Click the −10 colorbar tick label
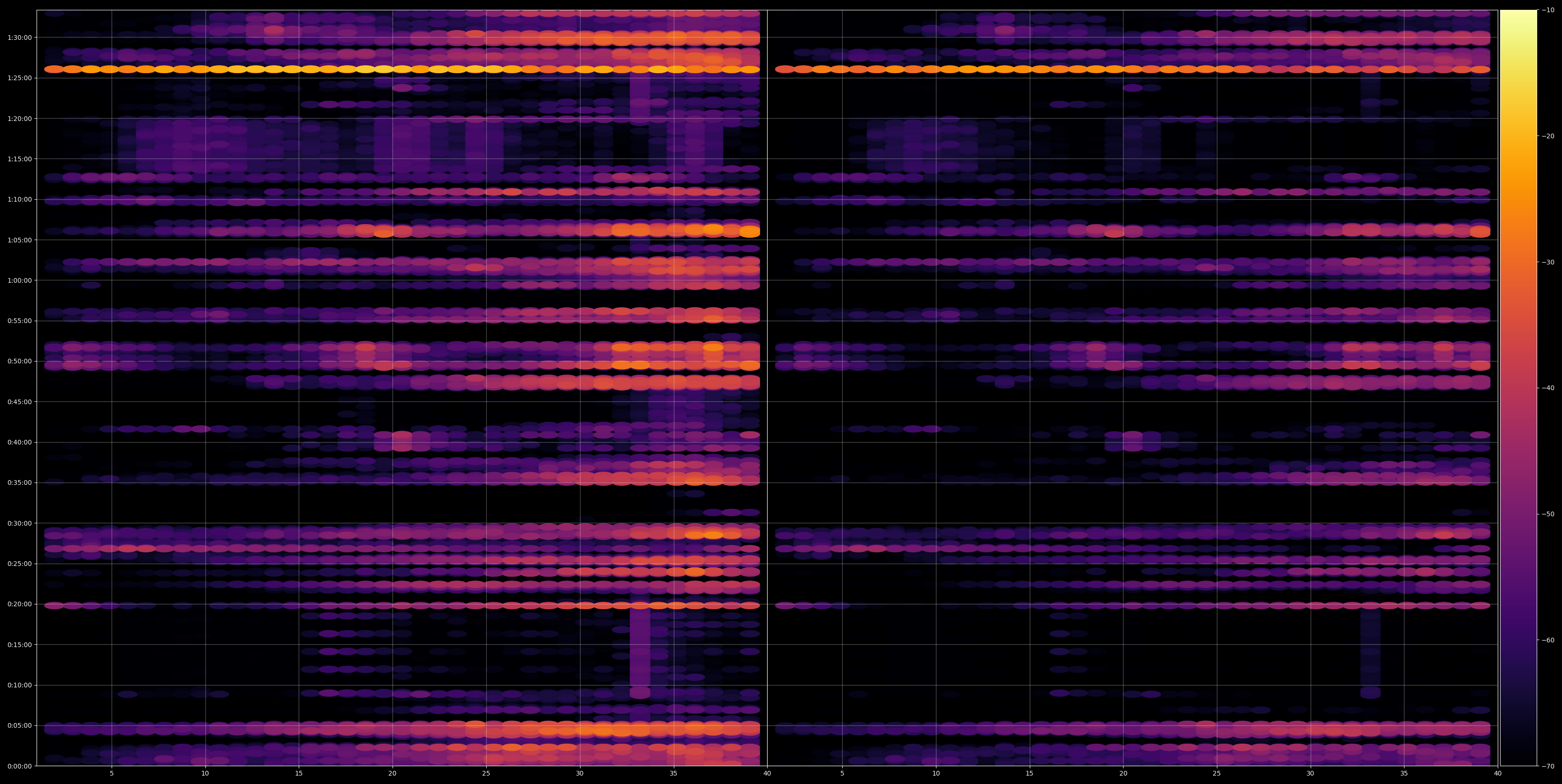 [x=1548, y=10]
